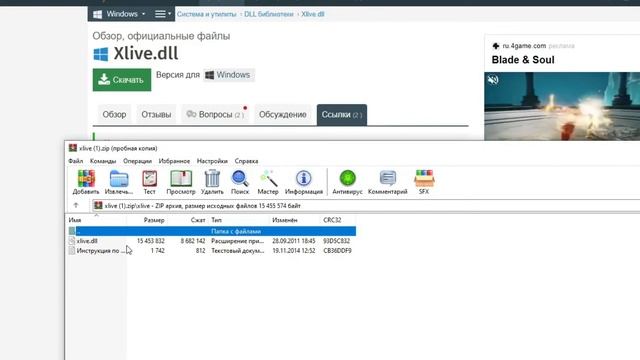Switch to the Вопросы tab
This screenshot has width=640, height=360.
(x=215, y=115)
